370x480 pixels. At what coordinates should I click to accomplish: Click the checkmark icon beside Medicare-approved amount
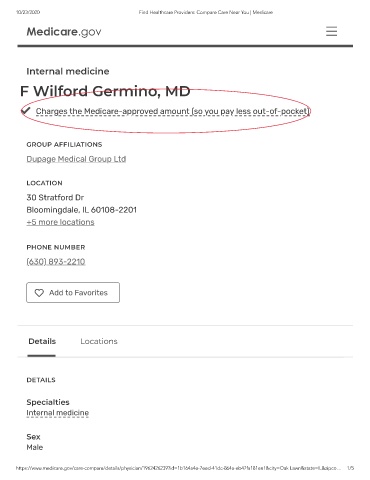coord(26,111)
